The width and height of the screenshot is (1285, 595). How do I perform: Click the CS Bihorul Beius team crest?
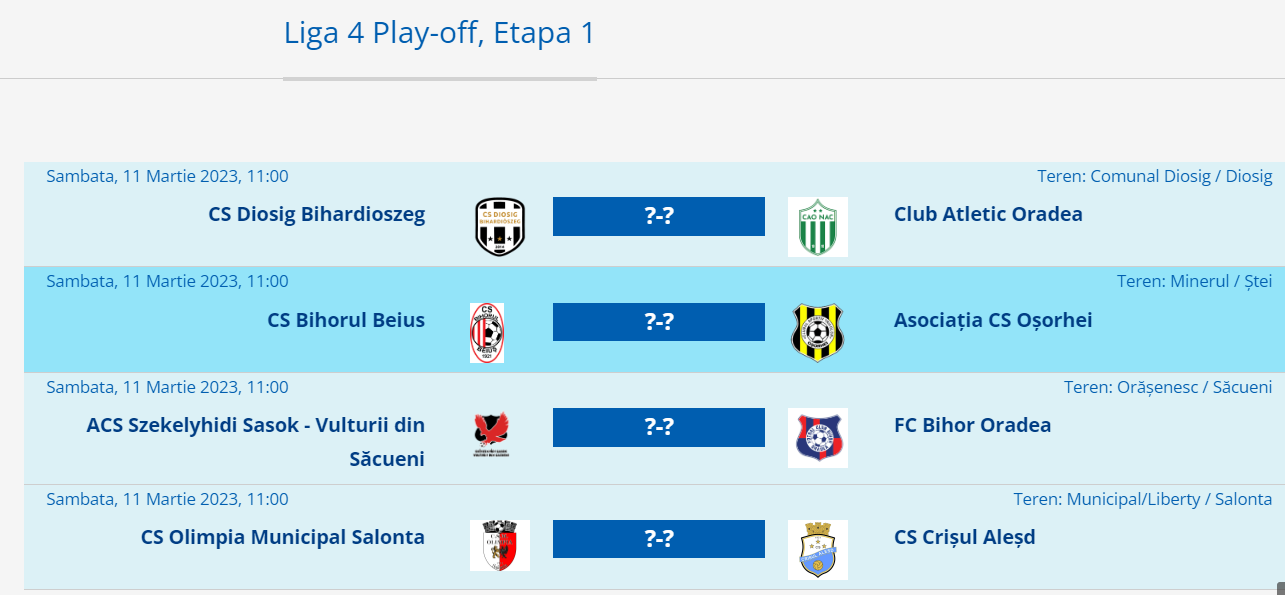487,333
